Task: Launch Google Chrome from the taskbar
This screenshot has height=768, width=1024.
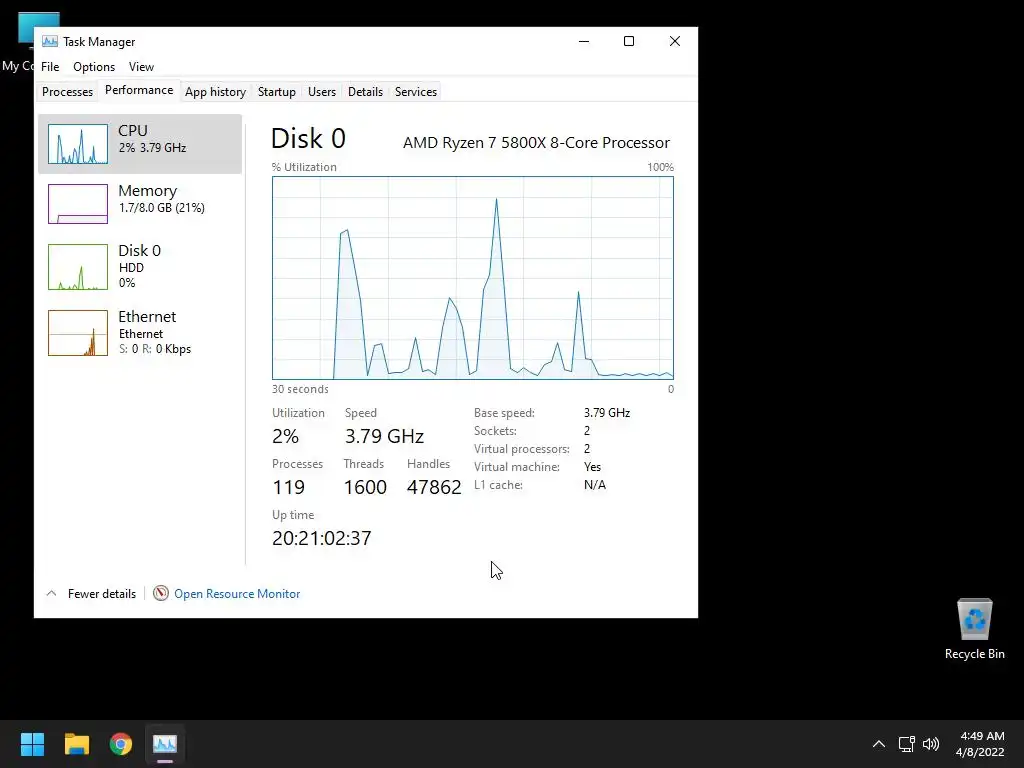Action: [121, 744]
